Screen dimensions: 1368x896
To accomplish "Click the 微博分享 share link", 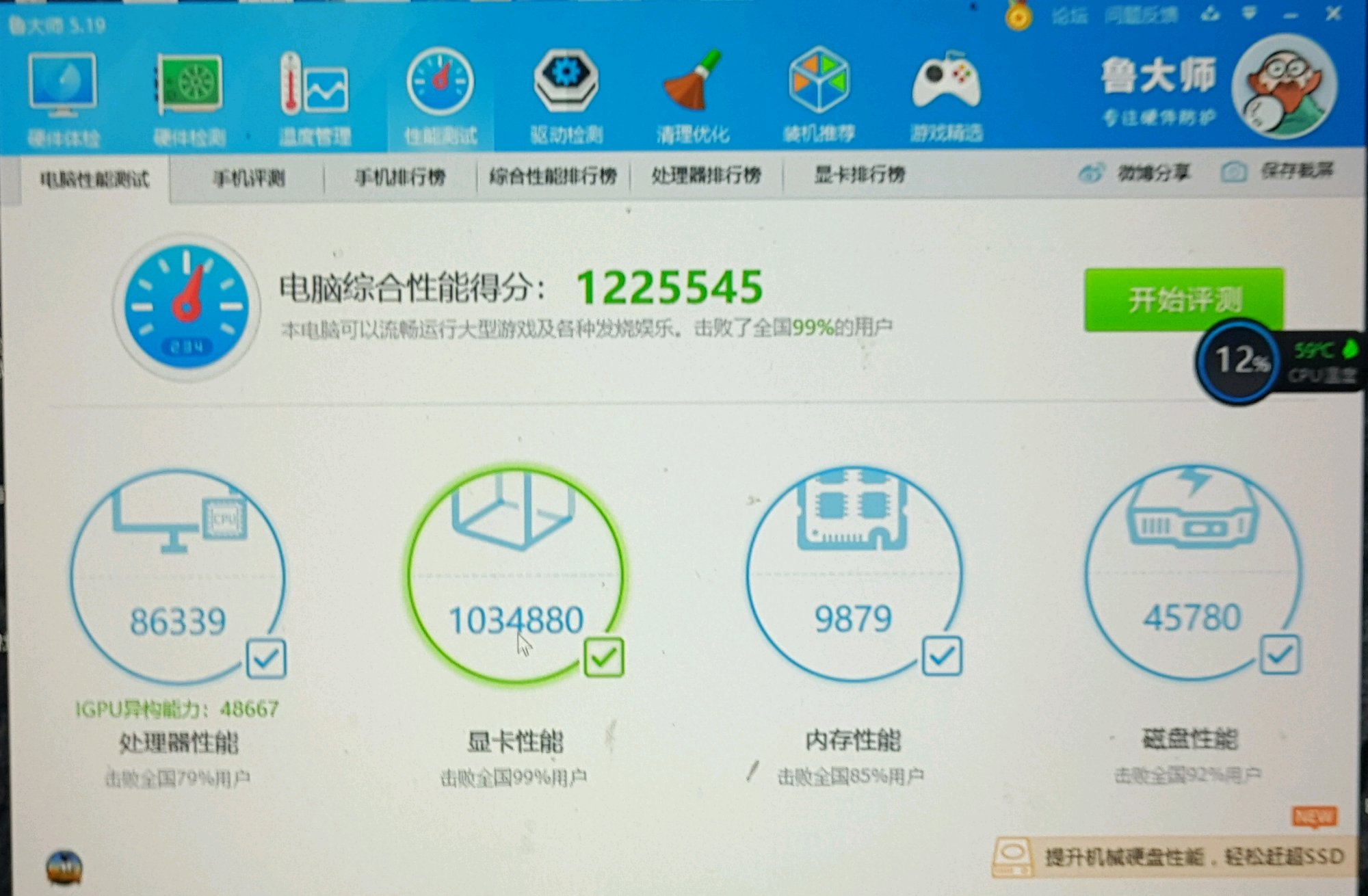I will coord(1153,172).
